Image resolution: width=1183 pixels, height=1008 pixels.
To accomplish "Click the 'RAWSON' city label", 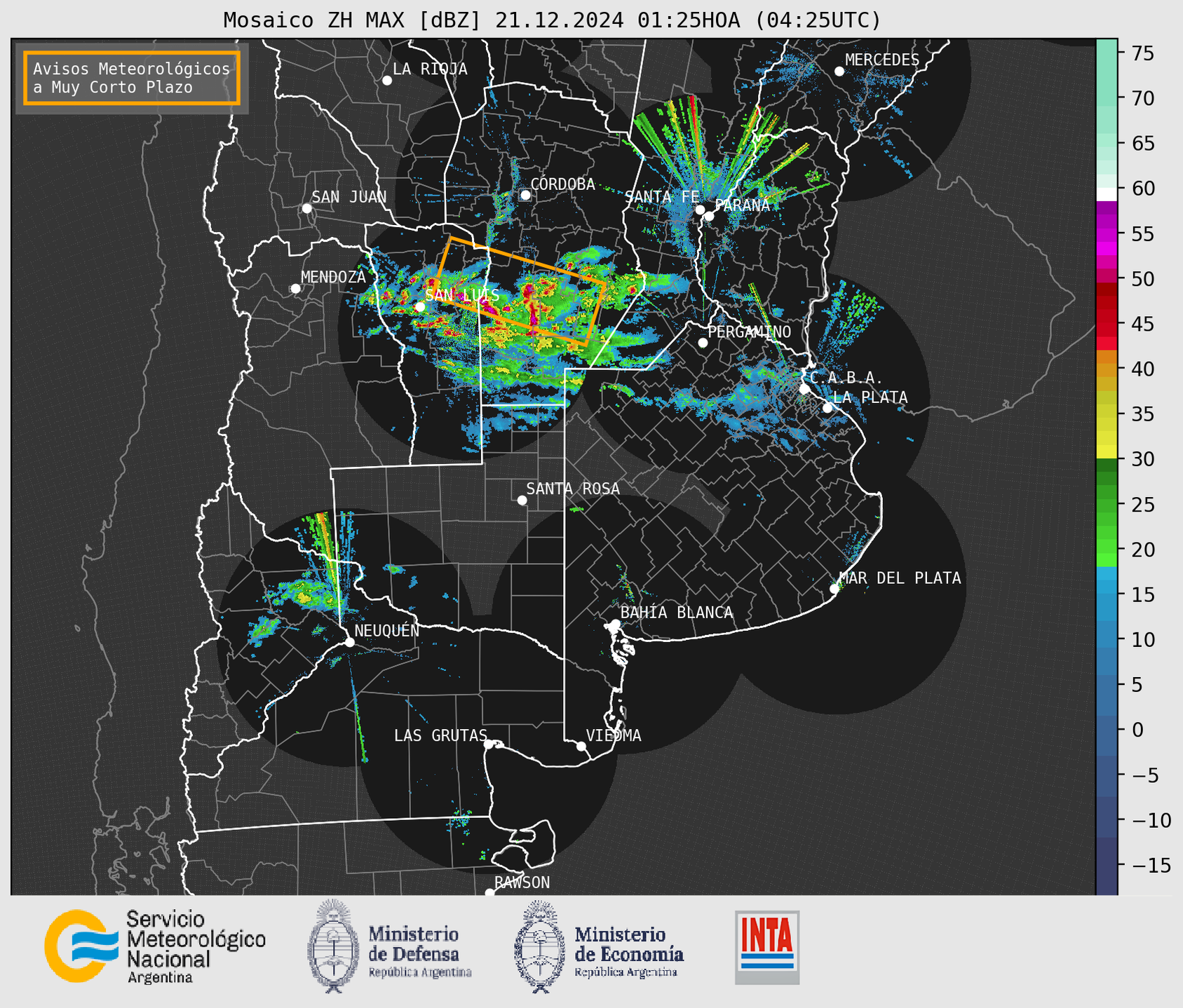I will pyautogui.click(x=522, y=883).
